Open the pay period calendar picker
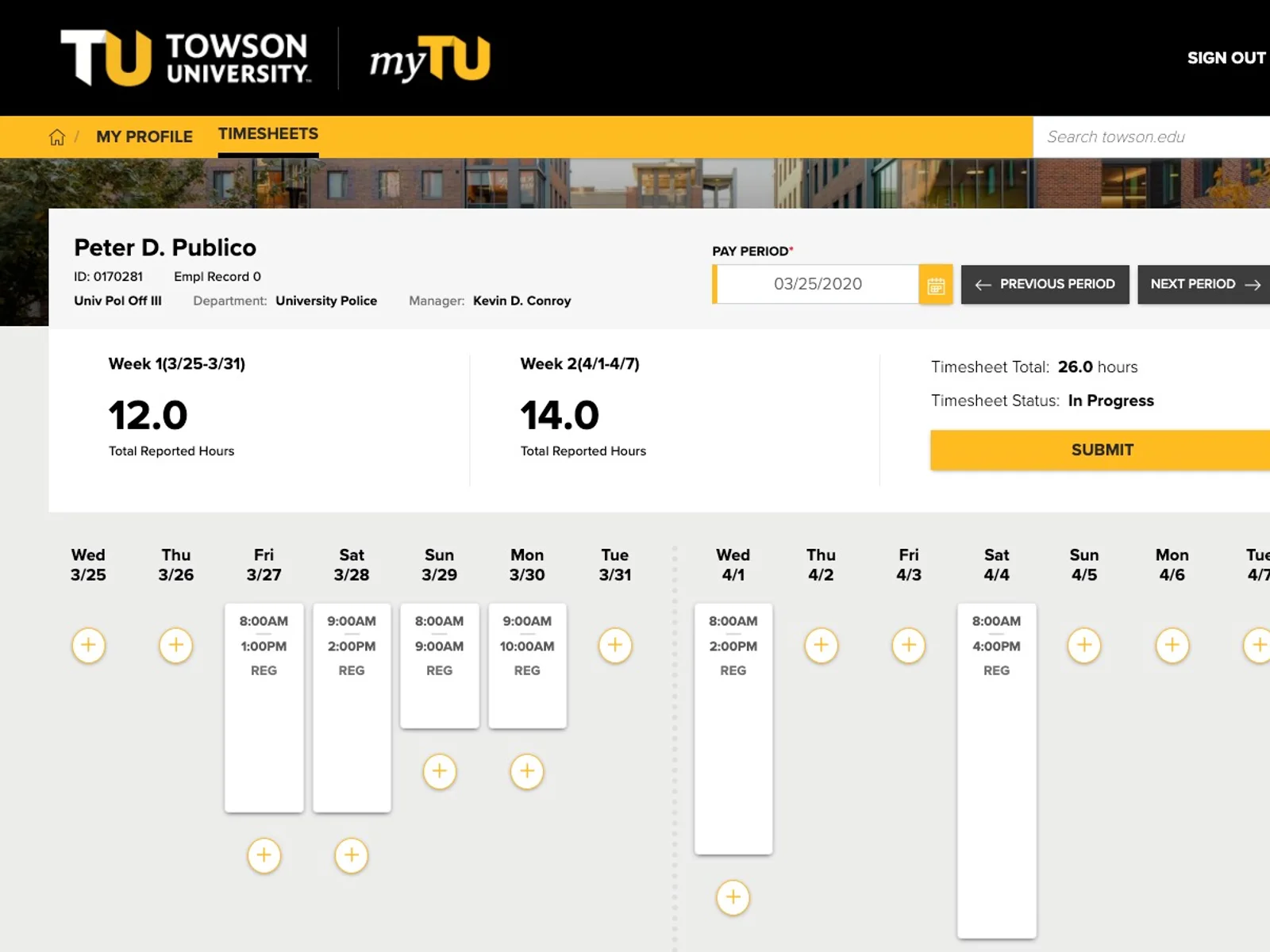This screenshot has height=952, width=1270. [936, 284]
